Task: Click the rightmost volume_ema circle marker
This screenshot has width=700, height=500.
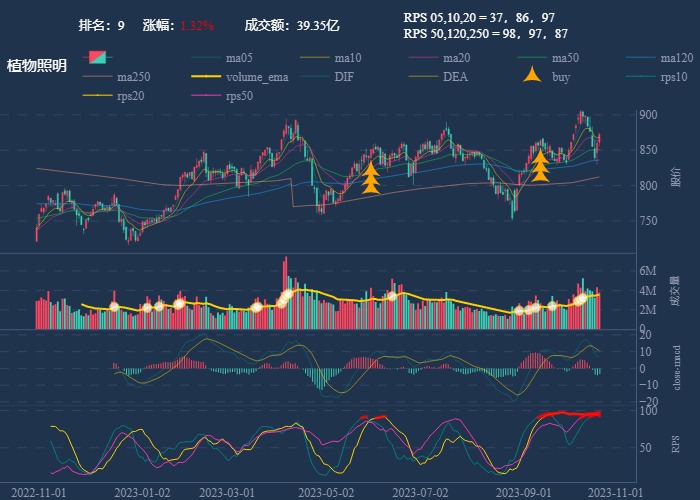Action: click(581, 298)
